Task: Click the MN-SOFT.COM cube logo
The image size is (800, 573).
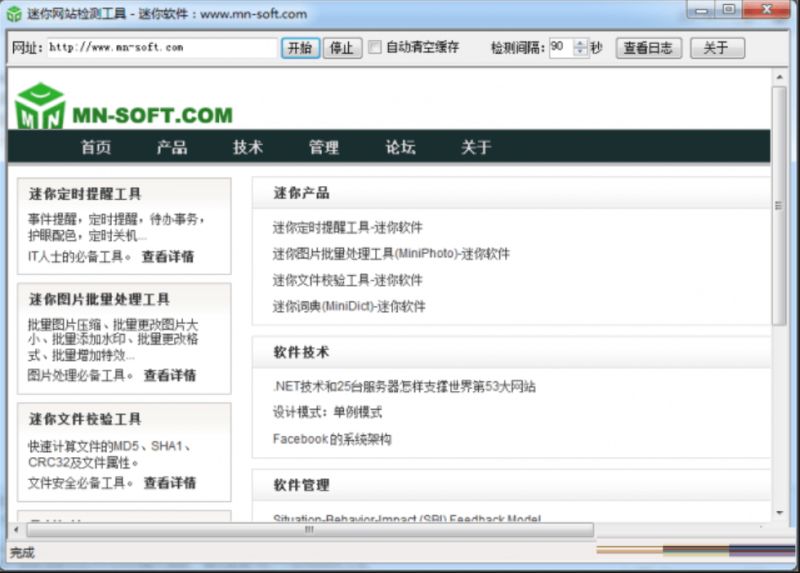Action: 40,106
